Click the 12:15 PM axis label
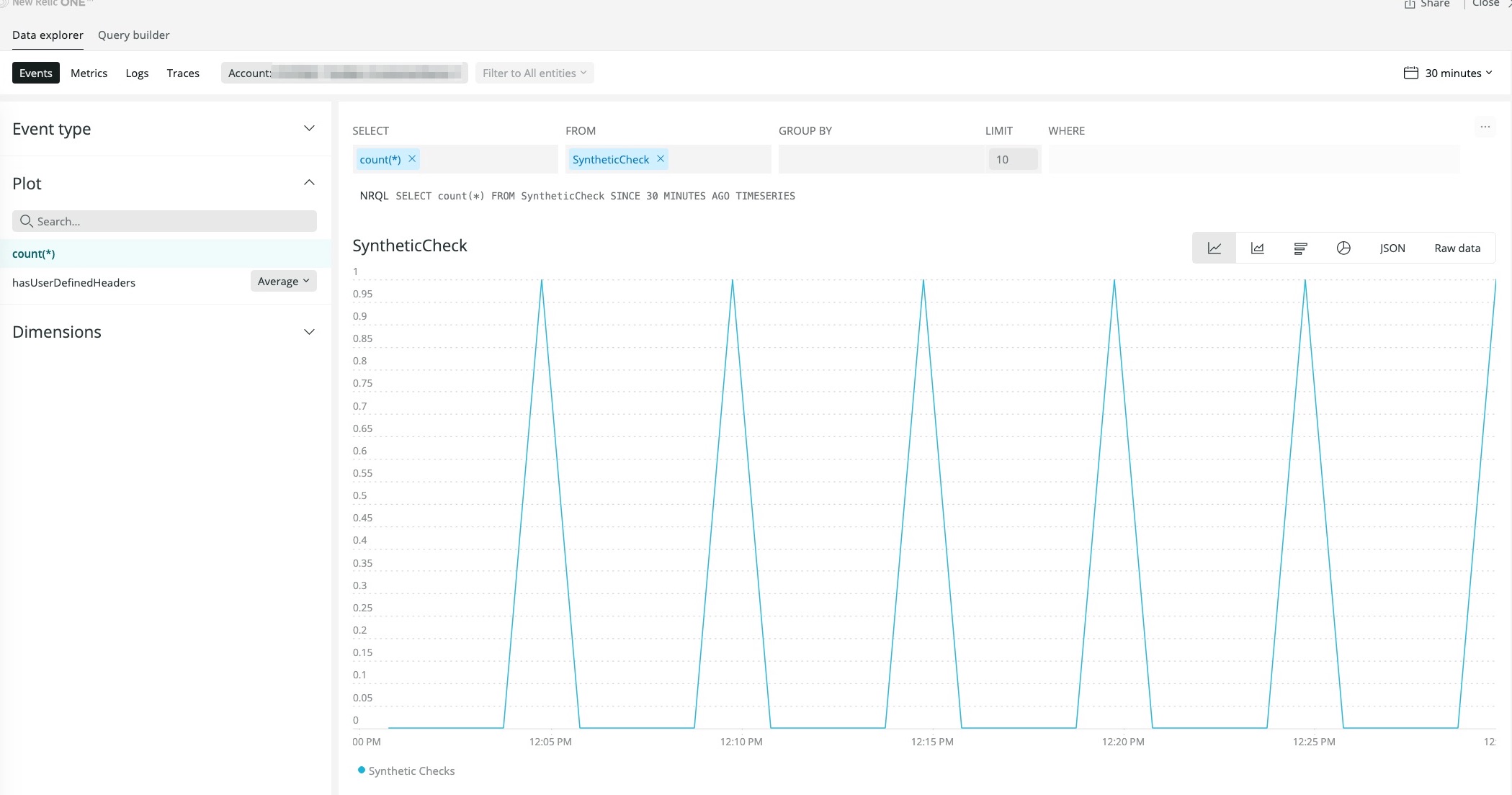This screenshot has height=795, width=1512. (x=932, y=742)
